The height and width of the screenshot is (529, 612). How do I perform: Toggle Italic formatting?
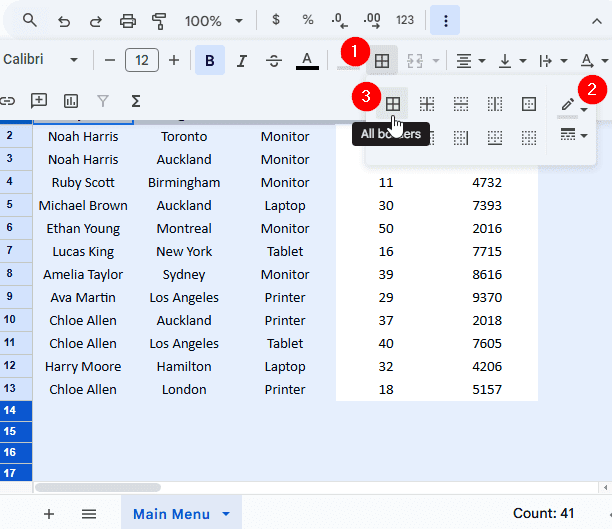pyautogui.click(x=242, y=61)
